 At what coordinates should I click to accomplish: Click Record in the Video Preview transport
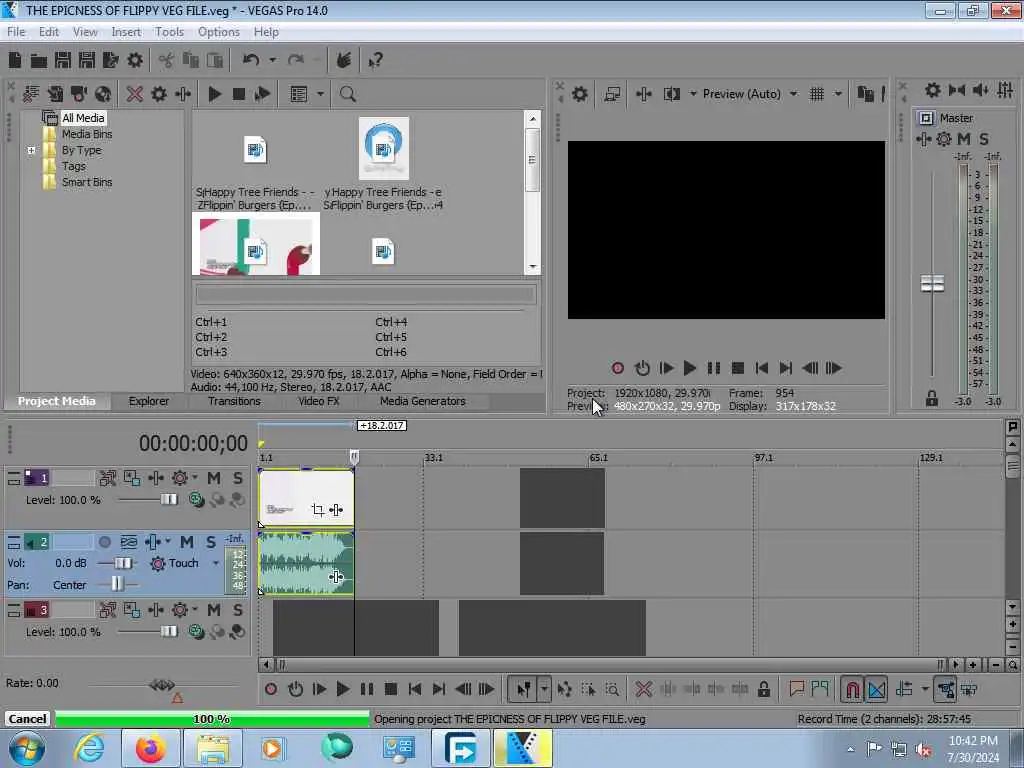pyautogui.click(x=618, y=368)
